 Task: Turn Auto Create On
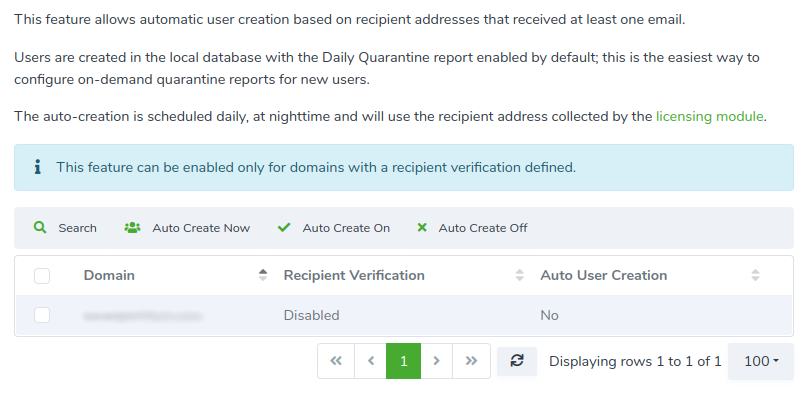(346, 228)
